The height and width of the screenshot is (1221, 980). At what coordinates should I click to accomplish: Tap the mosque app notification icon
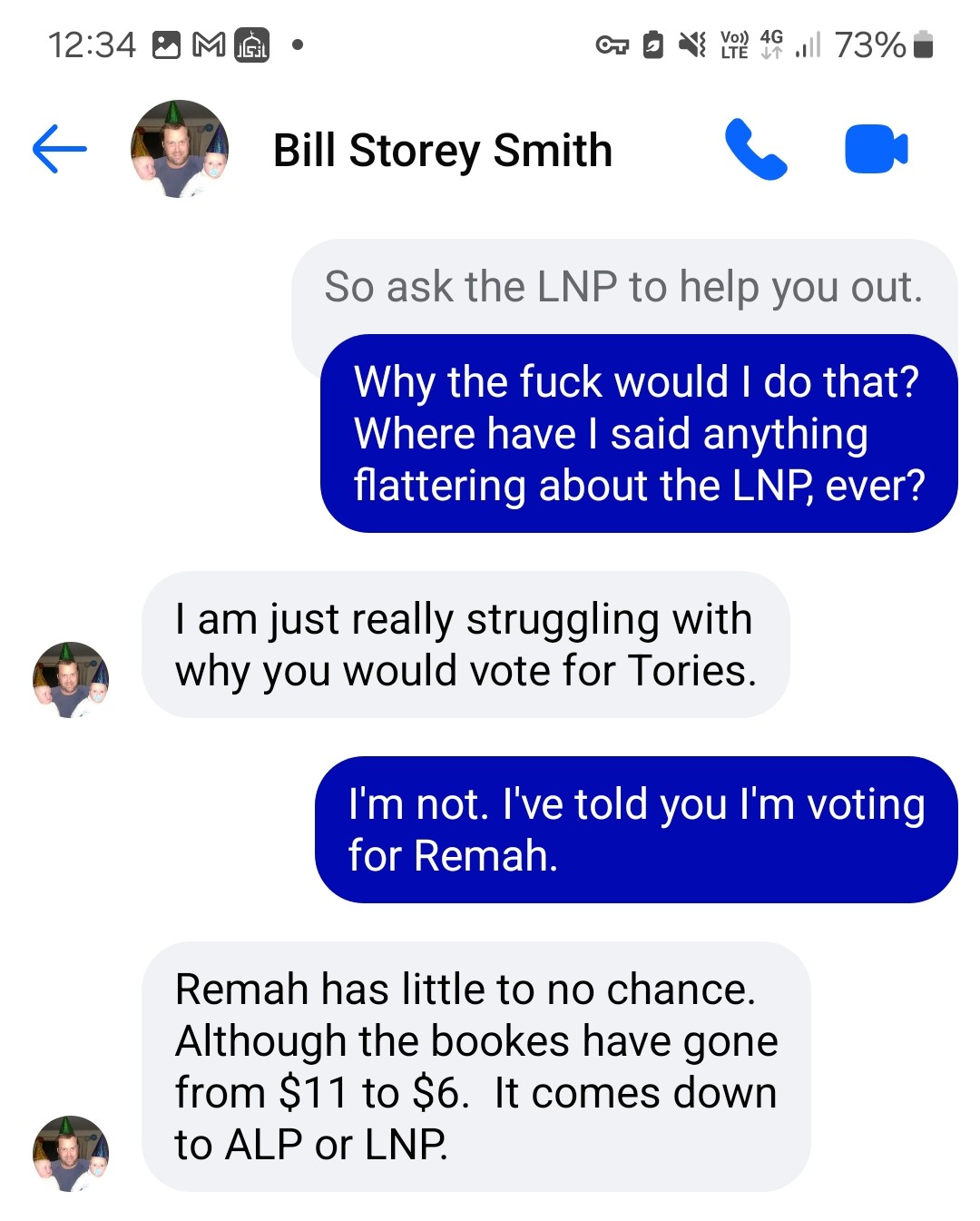252,44
